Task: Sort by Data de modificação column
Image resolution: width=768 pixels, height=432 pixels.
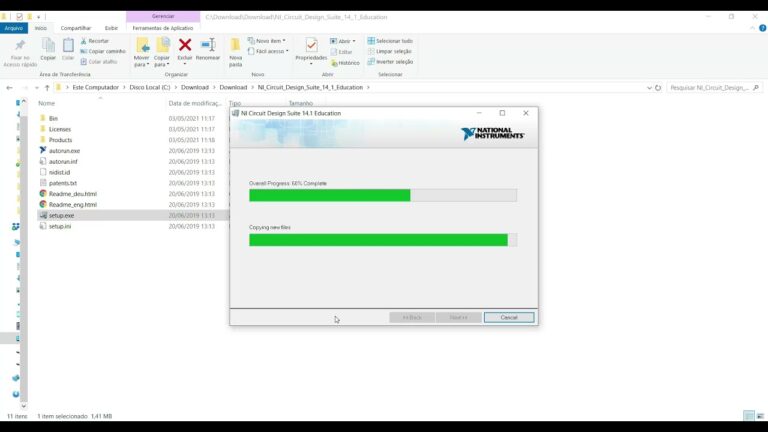Action: [195, 103]
